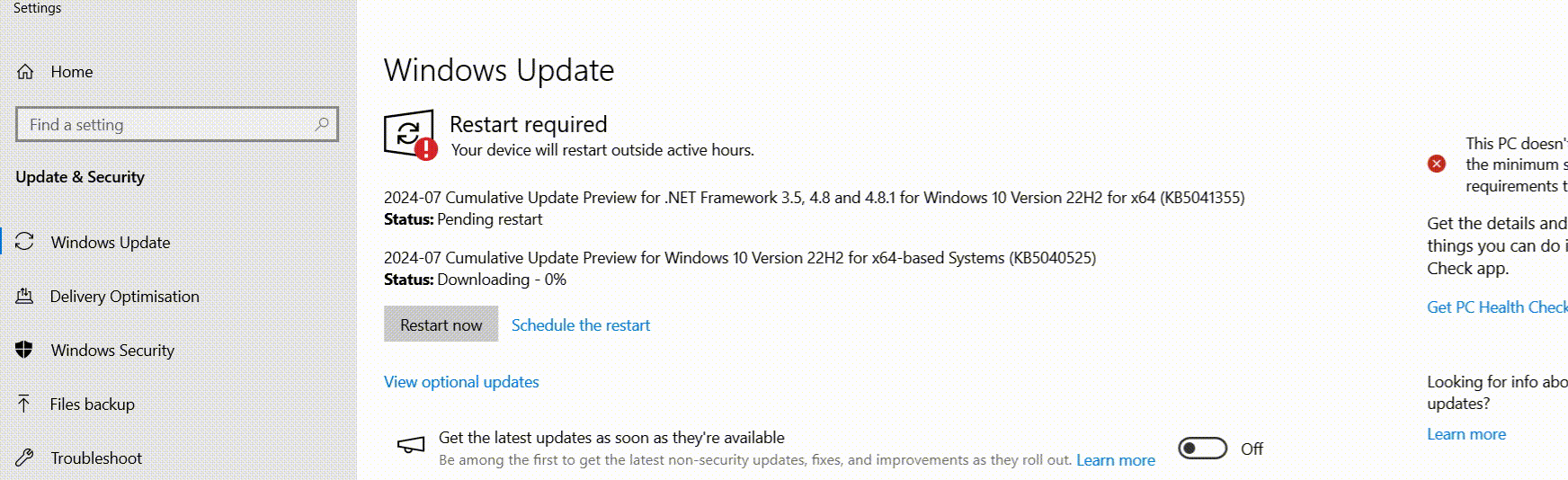
Task: Go to Windows Security page
Action: coord(112,351)
